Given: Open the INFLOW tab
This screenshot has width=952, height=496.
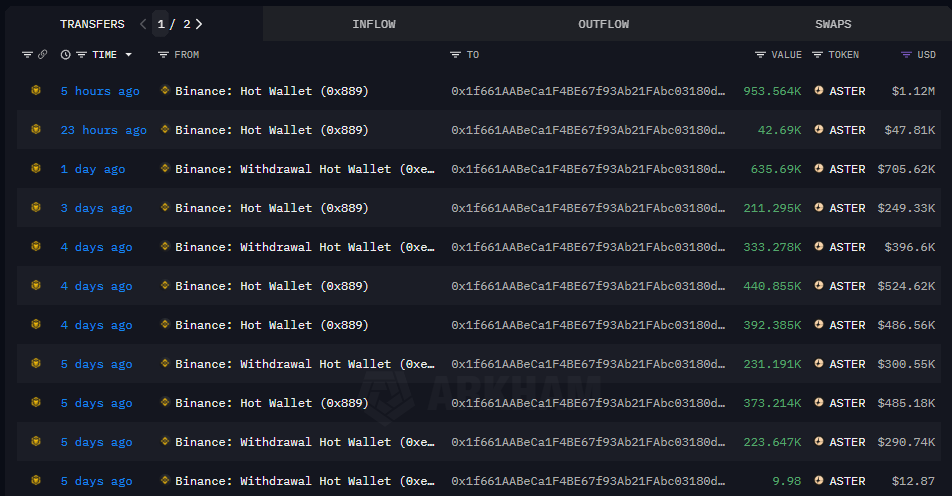Looking at the screenshot, I should pos(374,24).
